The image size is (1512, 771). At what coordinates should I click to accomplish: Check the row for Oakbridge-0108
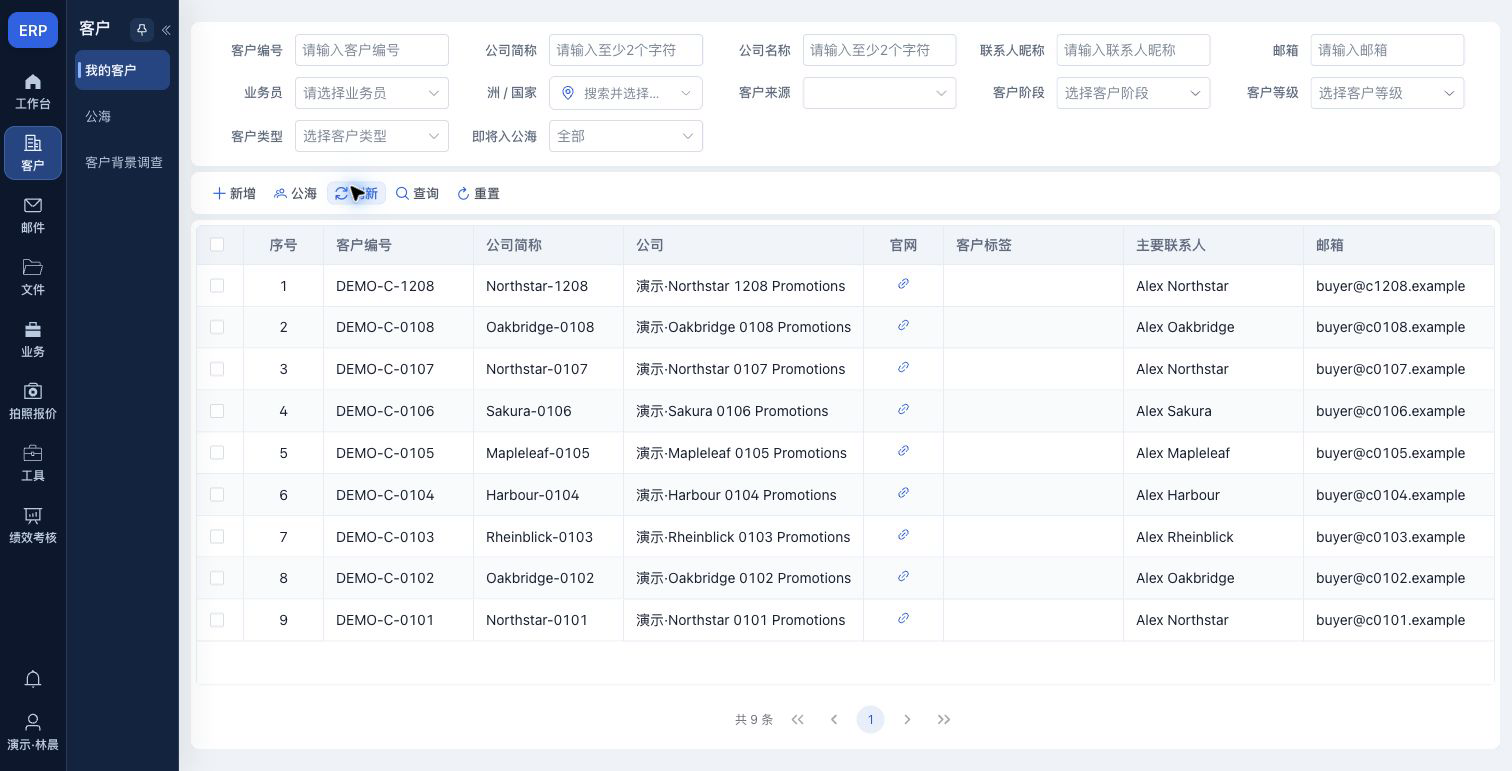click(x=217, y=327)
